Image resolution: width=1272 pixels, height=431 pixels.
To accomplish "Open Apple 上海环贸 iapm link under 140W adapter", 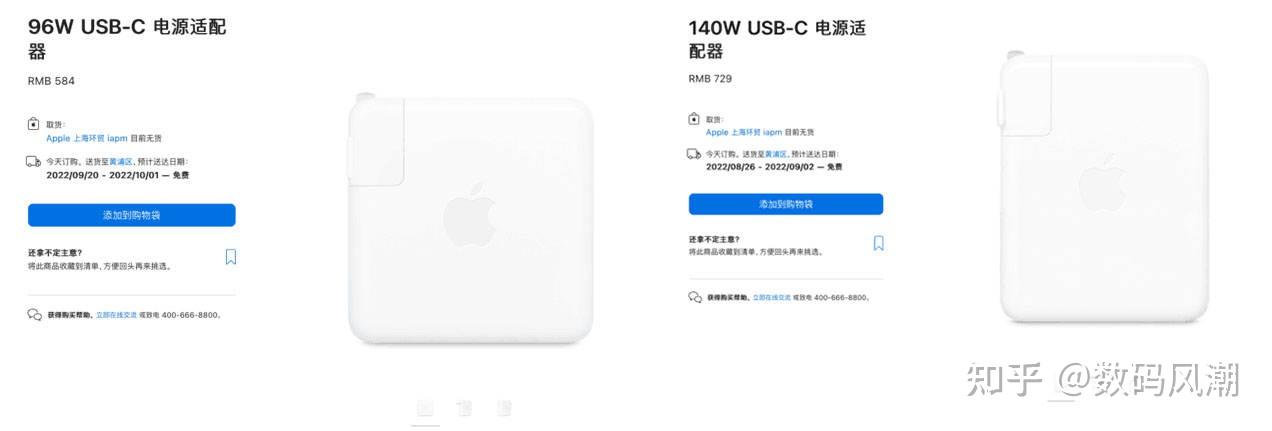I will (x=744, y=132).
